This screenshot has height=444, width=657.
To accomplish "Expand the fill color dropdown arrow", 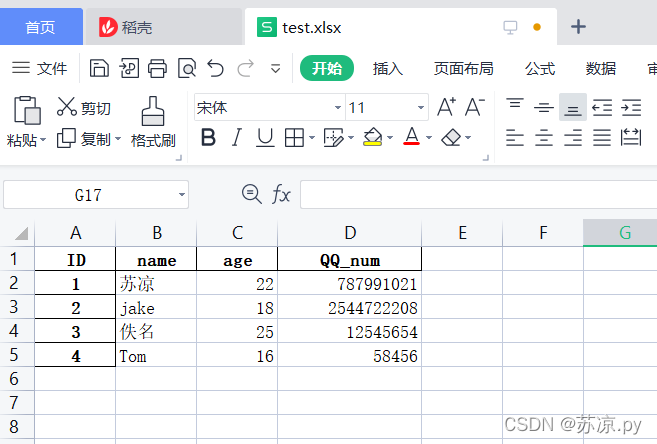I will pyautogui.click(x=390, y=137).
